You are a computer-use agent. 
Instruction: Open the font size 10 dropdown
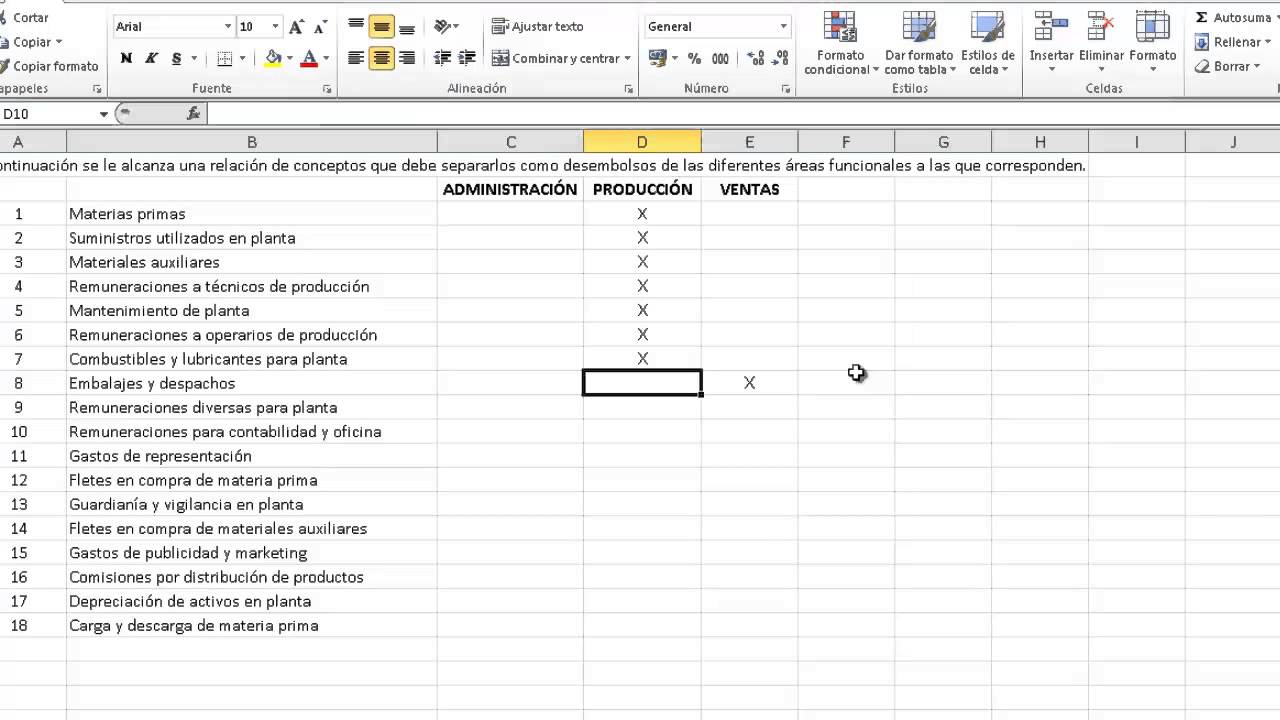click(x=276, y=27)
